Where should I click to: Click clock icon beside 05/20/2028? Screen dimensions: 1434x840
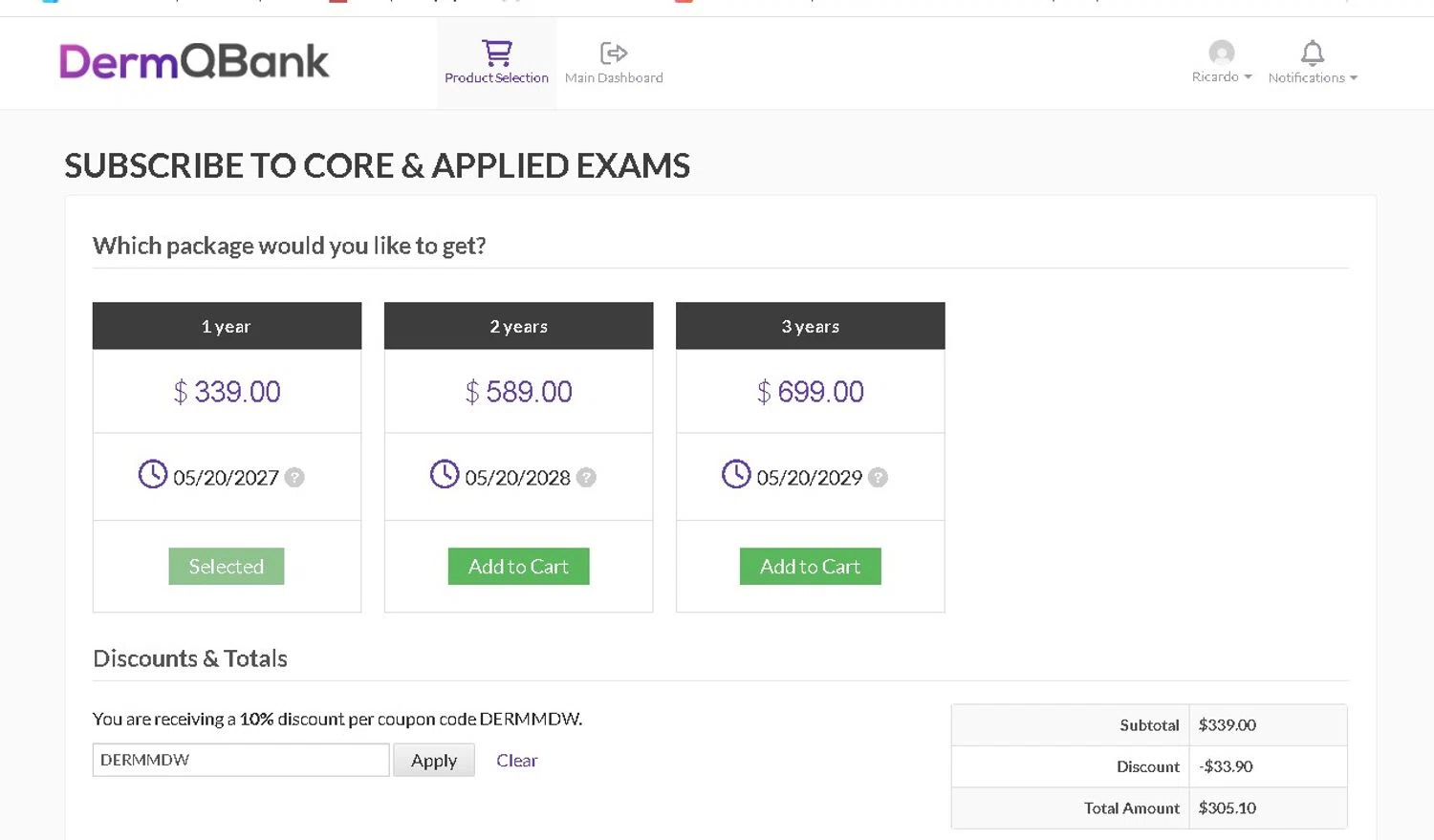point(445,474)
